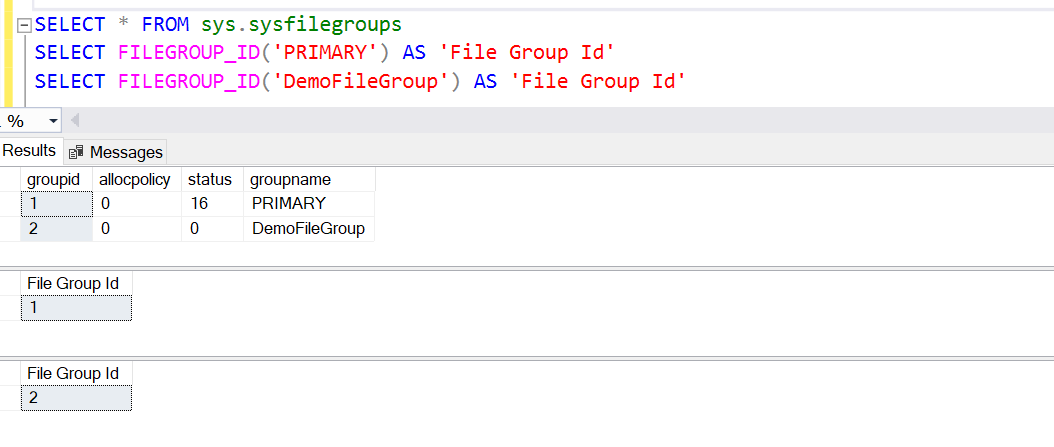Select the File Group Id cell containing 2
This screenshot has height=447, width=1054.
75,398
